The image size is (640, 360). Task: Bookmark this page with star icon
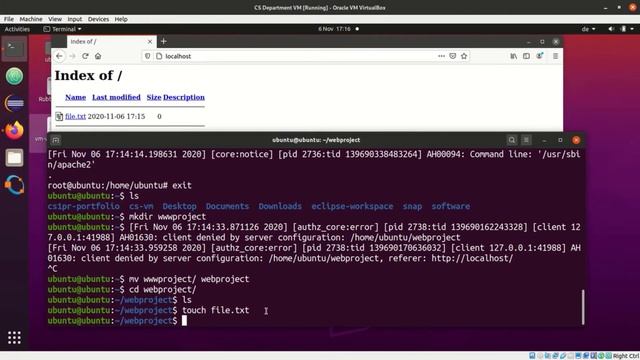(464, 56)
